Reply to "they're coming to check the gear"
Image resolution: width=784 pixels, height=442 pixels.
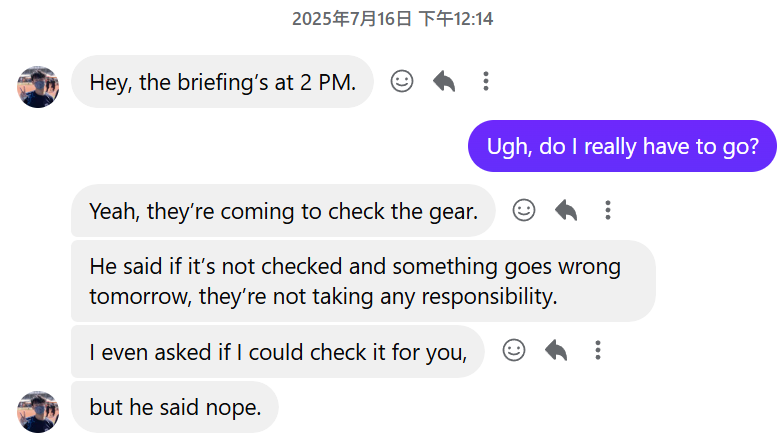click(x=566, y=210)
